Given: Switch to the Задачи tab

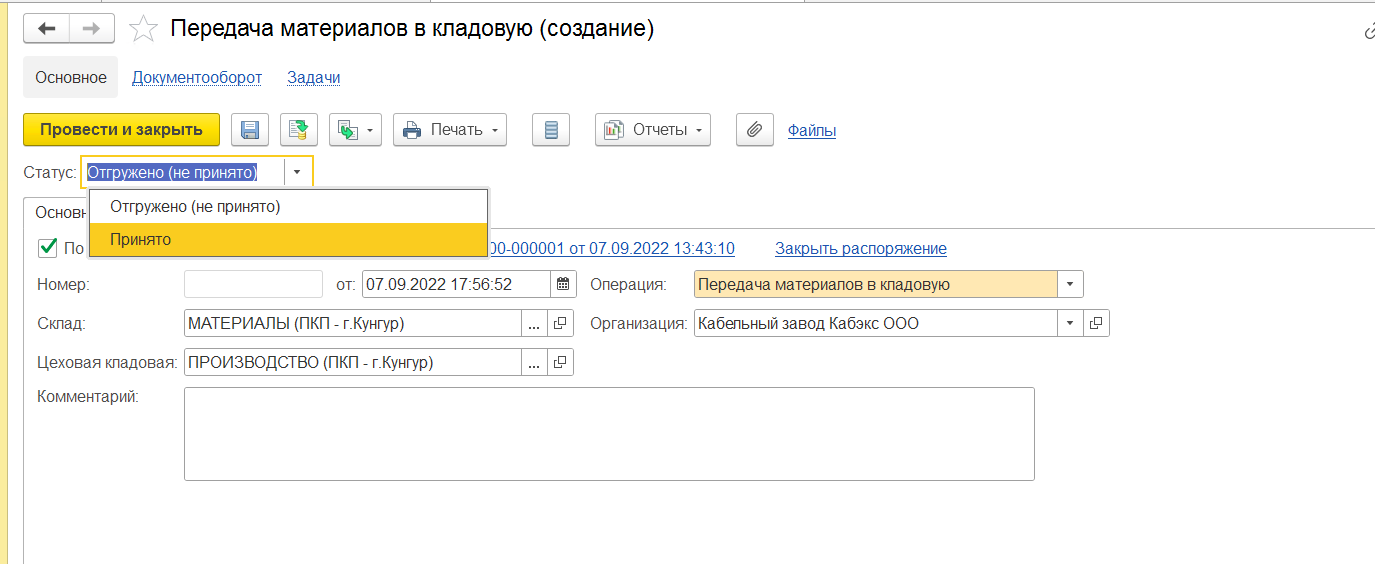Looking at the screenshot, I should [314, 77].
